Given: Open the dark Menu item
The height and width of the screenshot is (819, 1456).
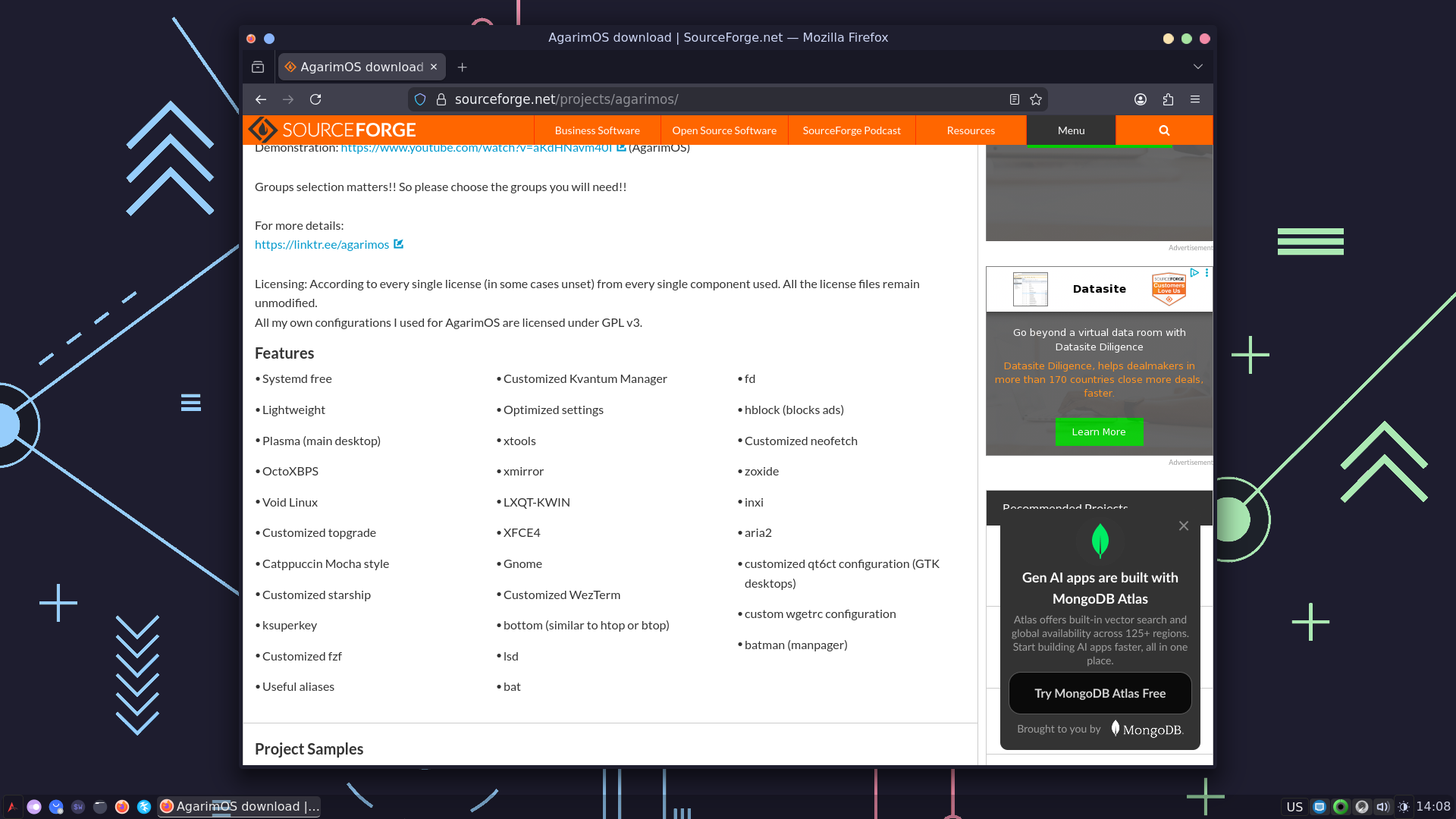Looking at the screenshot, I should point(1071,130).
